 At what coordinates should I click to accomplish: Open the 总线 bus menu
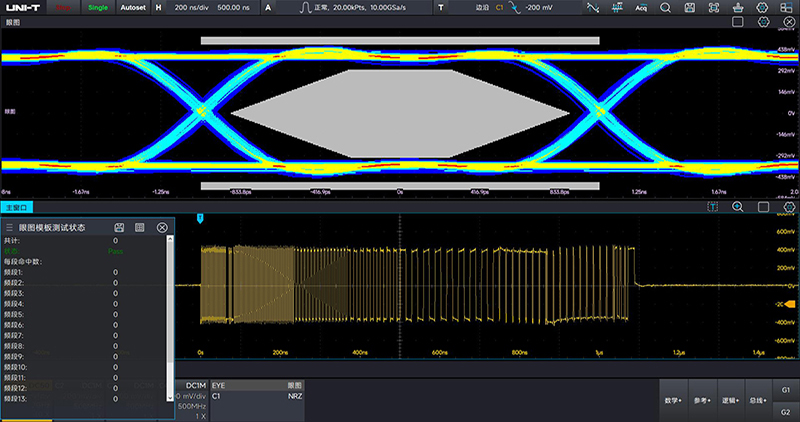point(758,401)
